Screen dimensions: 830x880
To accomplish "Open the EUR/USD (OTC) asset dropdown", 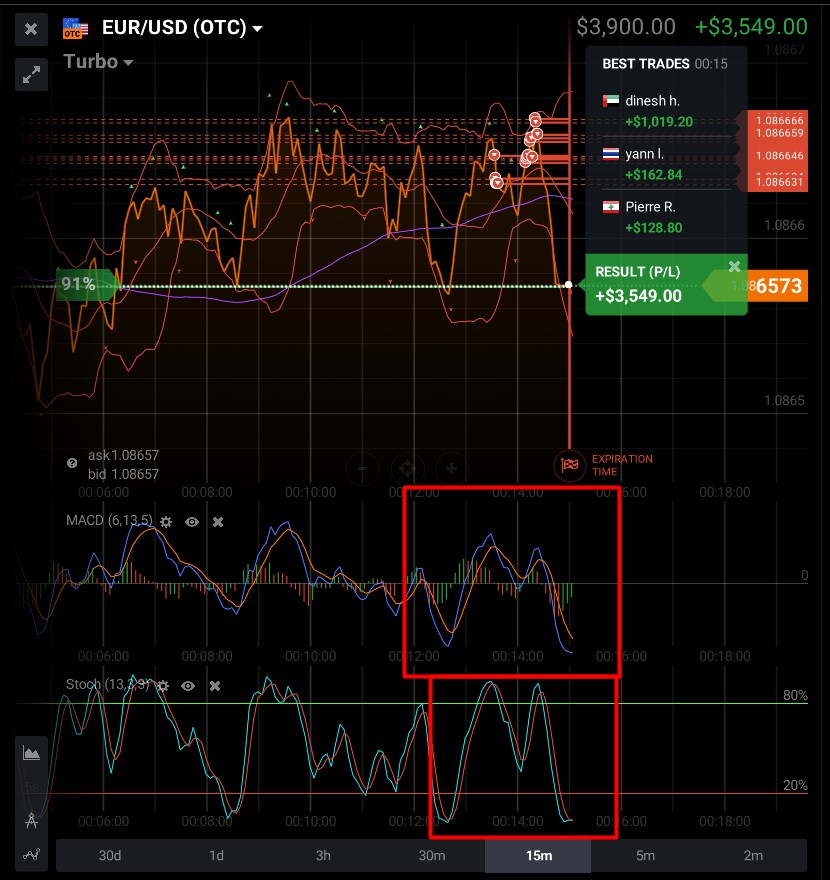I will coord(182,28).
